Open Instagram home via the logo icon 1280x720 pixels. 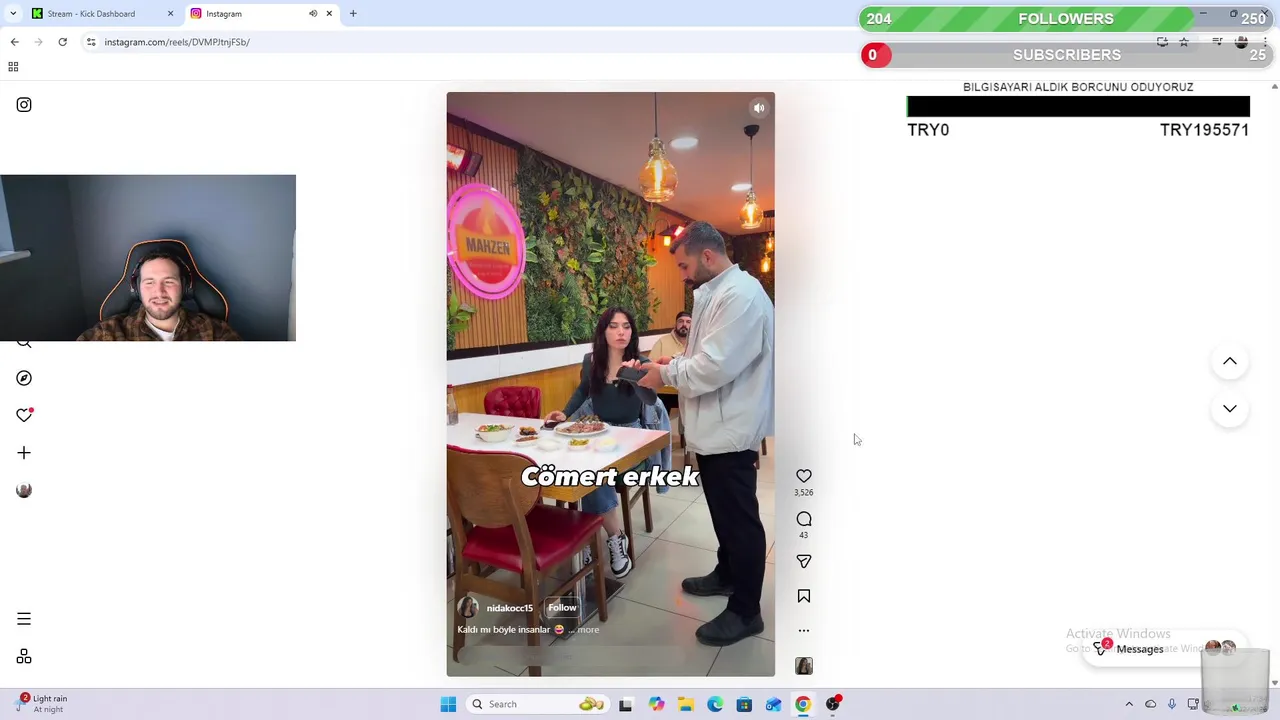24,105
